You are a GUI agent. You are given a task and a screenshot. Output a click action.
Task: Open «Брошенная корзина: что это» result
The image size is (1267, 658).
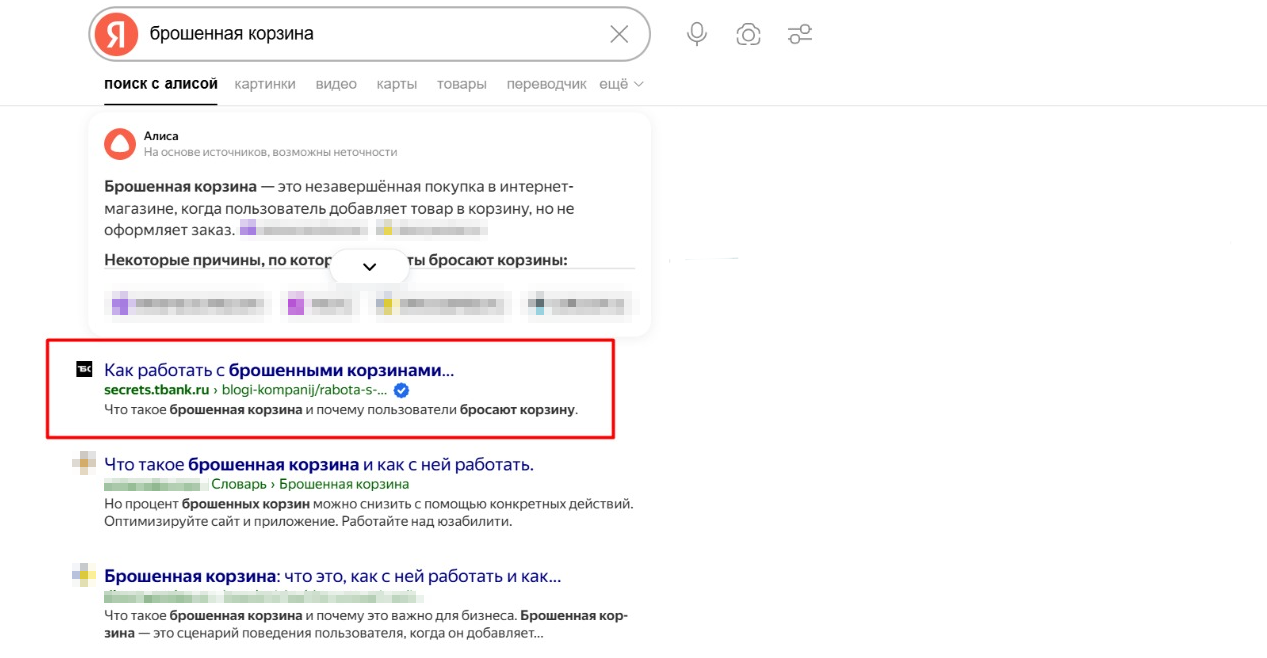(x=332, y=577)
